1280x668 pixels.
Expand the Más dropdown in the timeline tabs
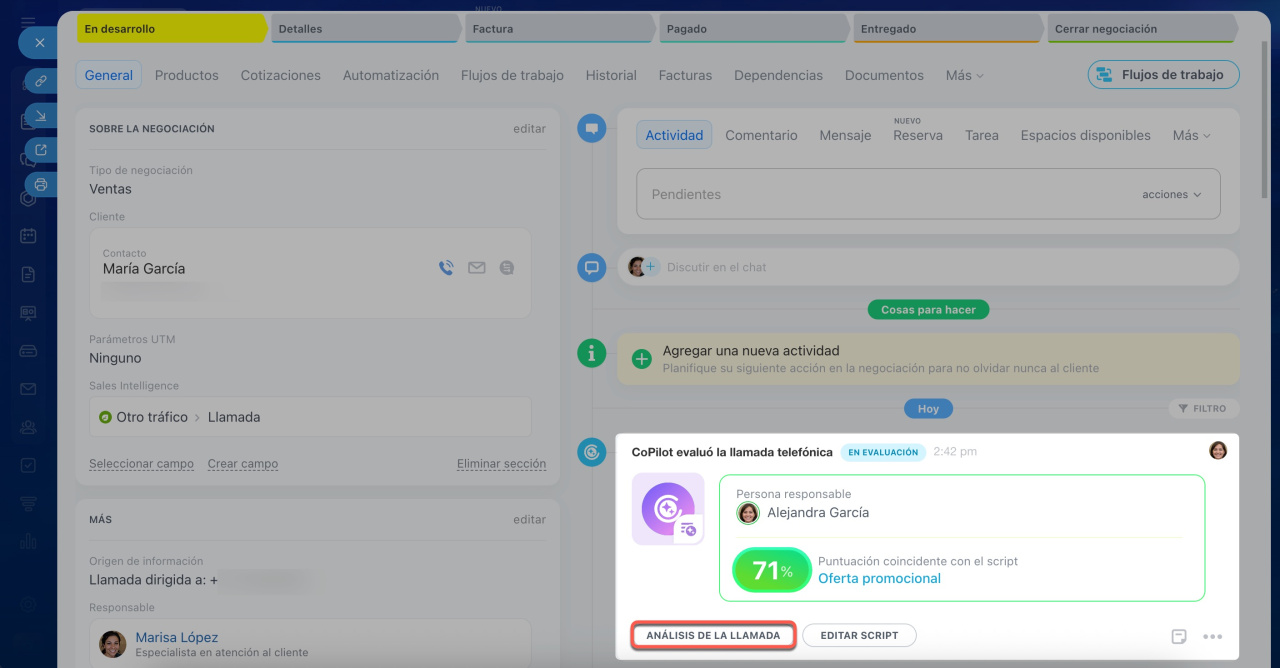pyautogui.click(x=1191, y=135)
